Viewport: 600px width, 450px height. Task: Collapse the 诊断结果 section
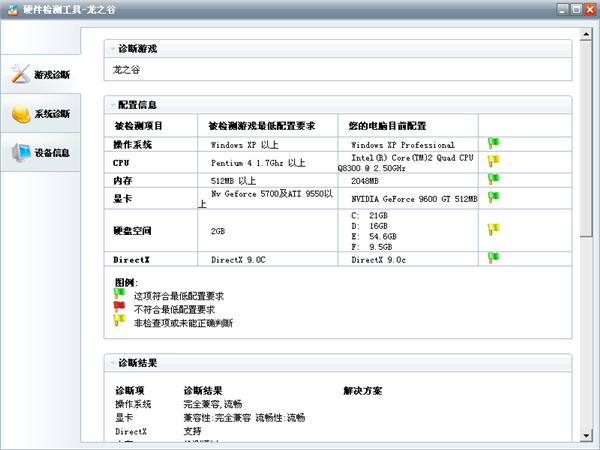[x=113, y=363]
